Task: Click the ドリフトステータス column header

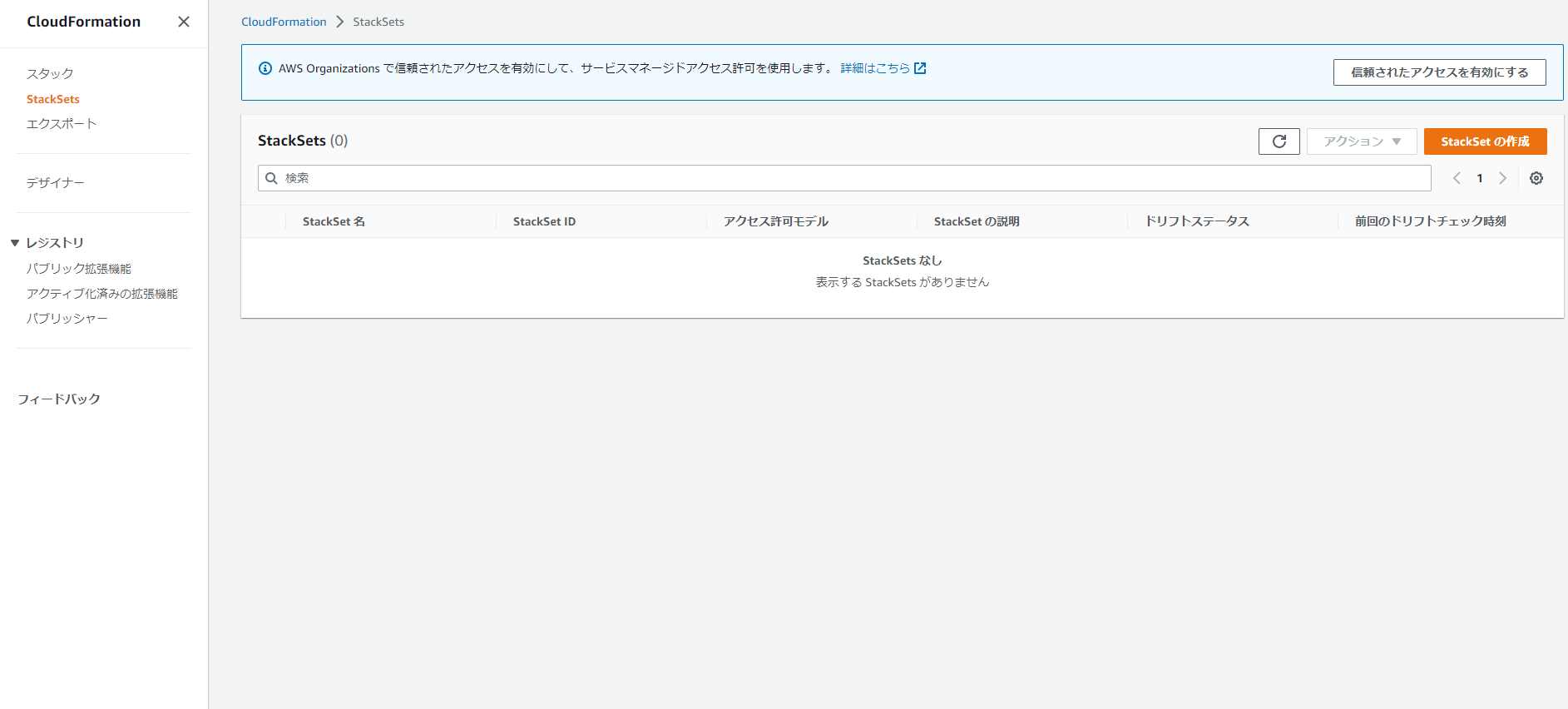Action: tap(1197, 221)
